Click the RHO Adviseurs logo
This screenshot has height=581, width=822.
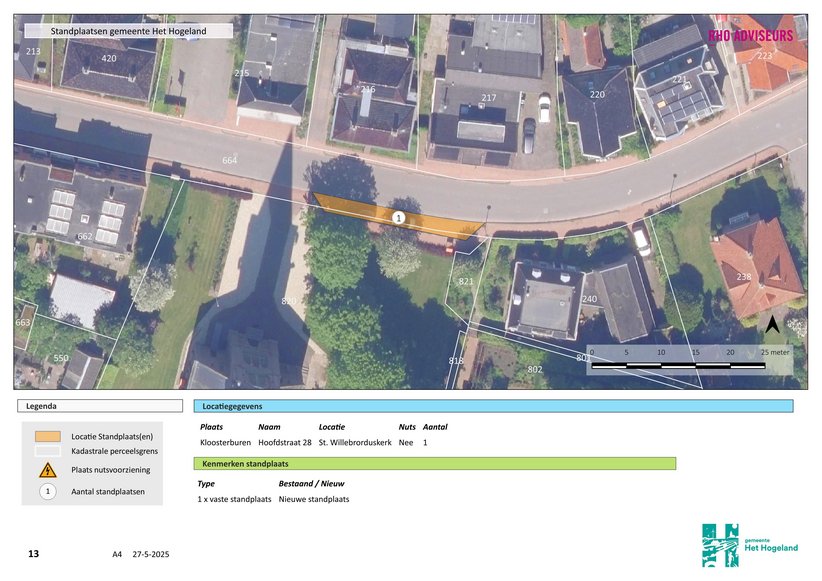[750, 35]
